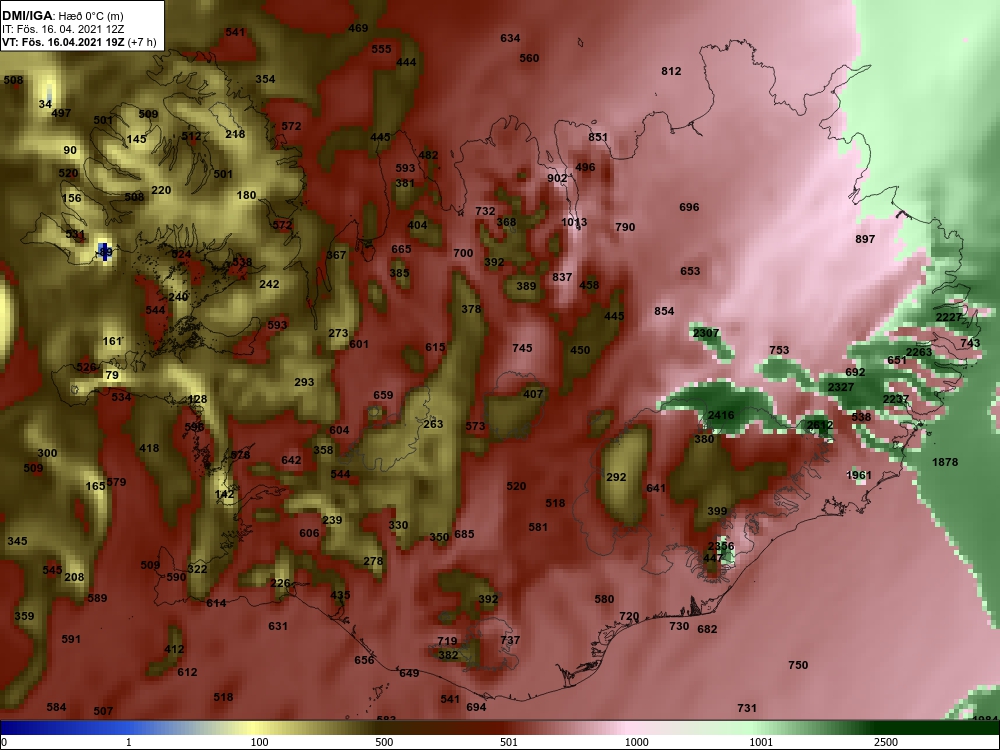Click the 'VT: Fös. 16.04.2021 19Z' line
The image size is (1000, 750).
click(63, 43)
